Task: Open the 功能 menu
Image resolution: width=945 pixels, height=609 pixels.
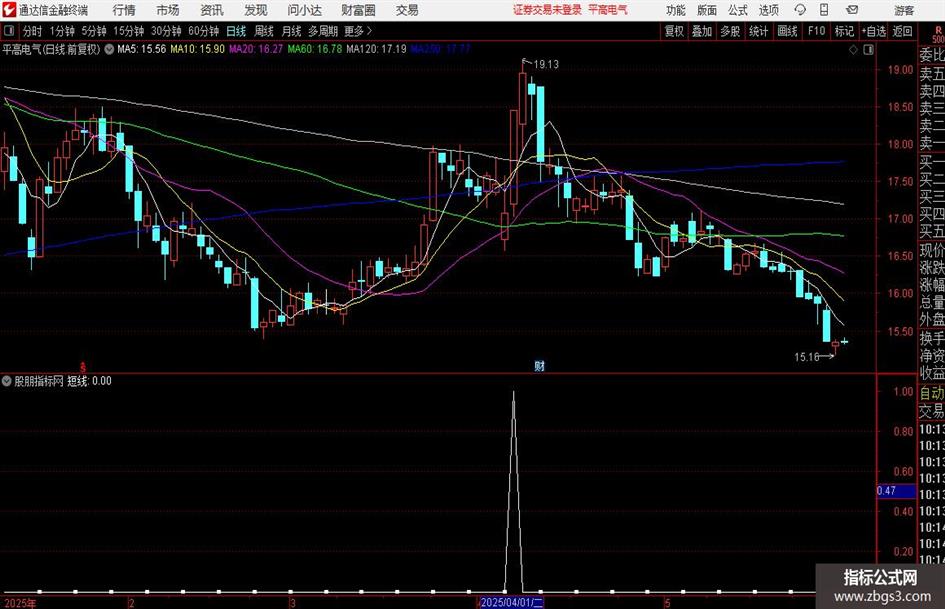Action: coord(676,10)
